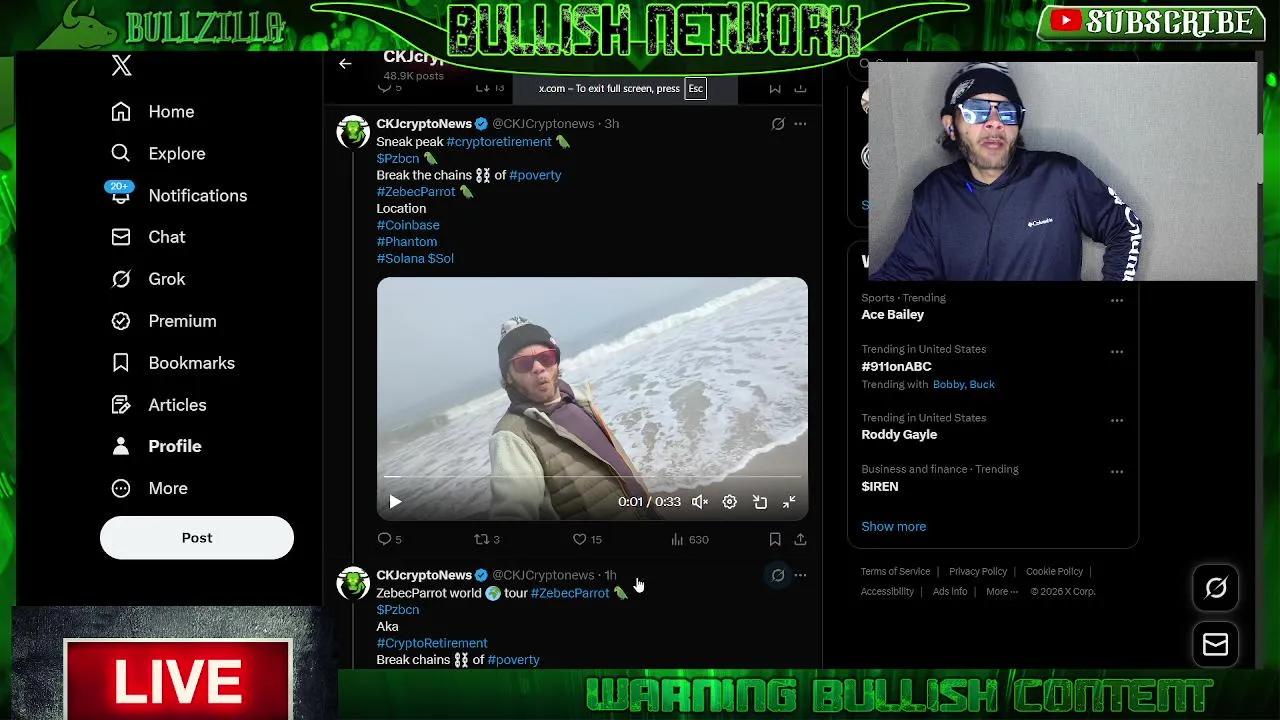Go back with the left arrow
The width and height of the screenshot is (1280, 720).
point(345,64)
